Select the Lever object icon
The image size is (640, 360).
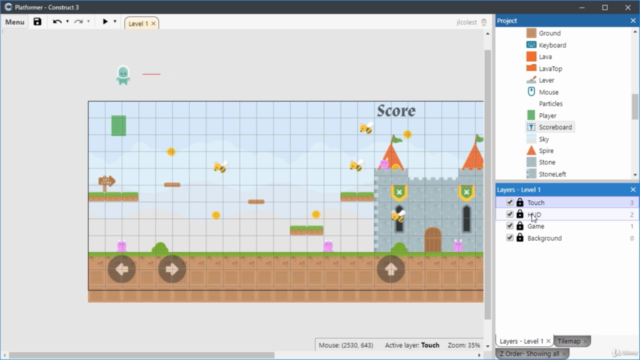531,80
